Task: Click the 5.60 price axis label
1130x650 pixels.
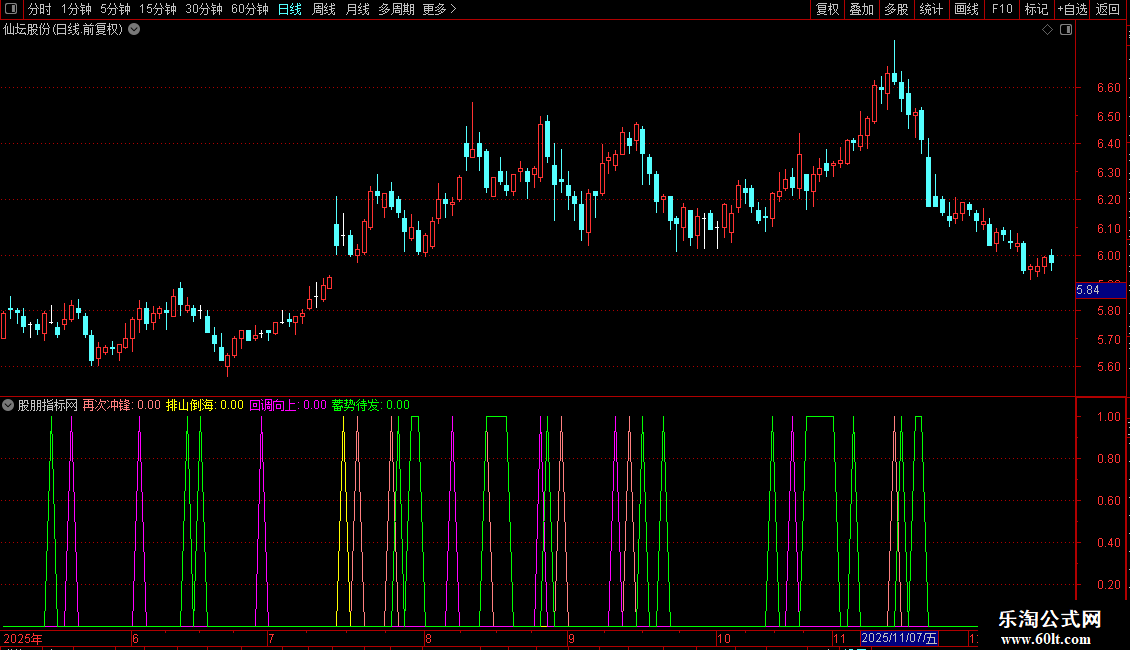Action: (1108, 367)
